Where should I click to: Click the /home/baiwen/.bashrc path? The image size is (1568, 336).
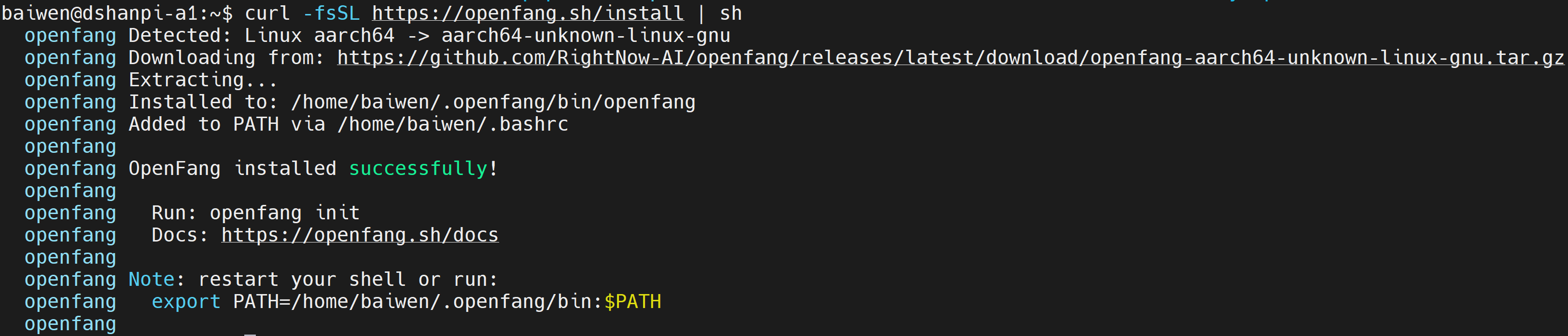(453, 124)
